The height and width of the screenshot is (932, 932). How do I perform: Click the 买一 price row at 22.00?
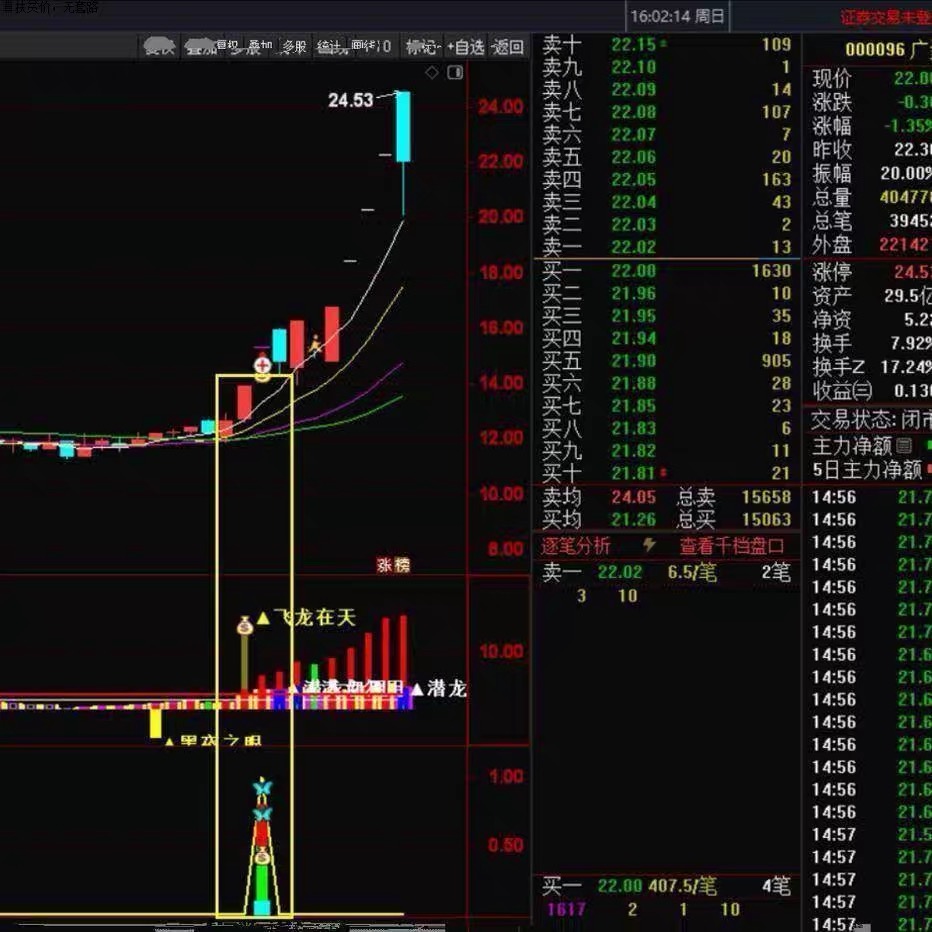coord(665,271)
